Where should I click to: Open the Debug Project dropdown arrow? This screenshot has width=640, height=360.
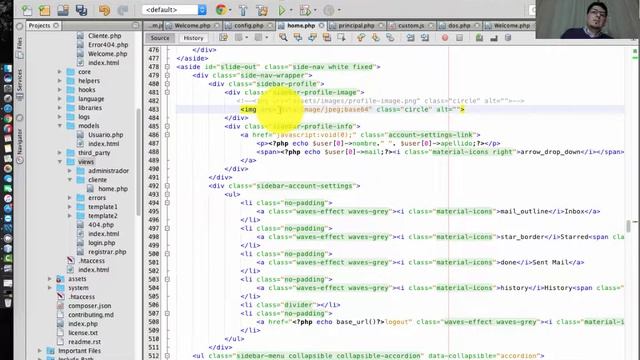click(x=315, y=10)
